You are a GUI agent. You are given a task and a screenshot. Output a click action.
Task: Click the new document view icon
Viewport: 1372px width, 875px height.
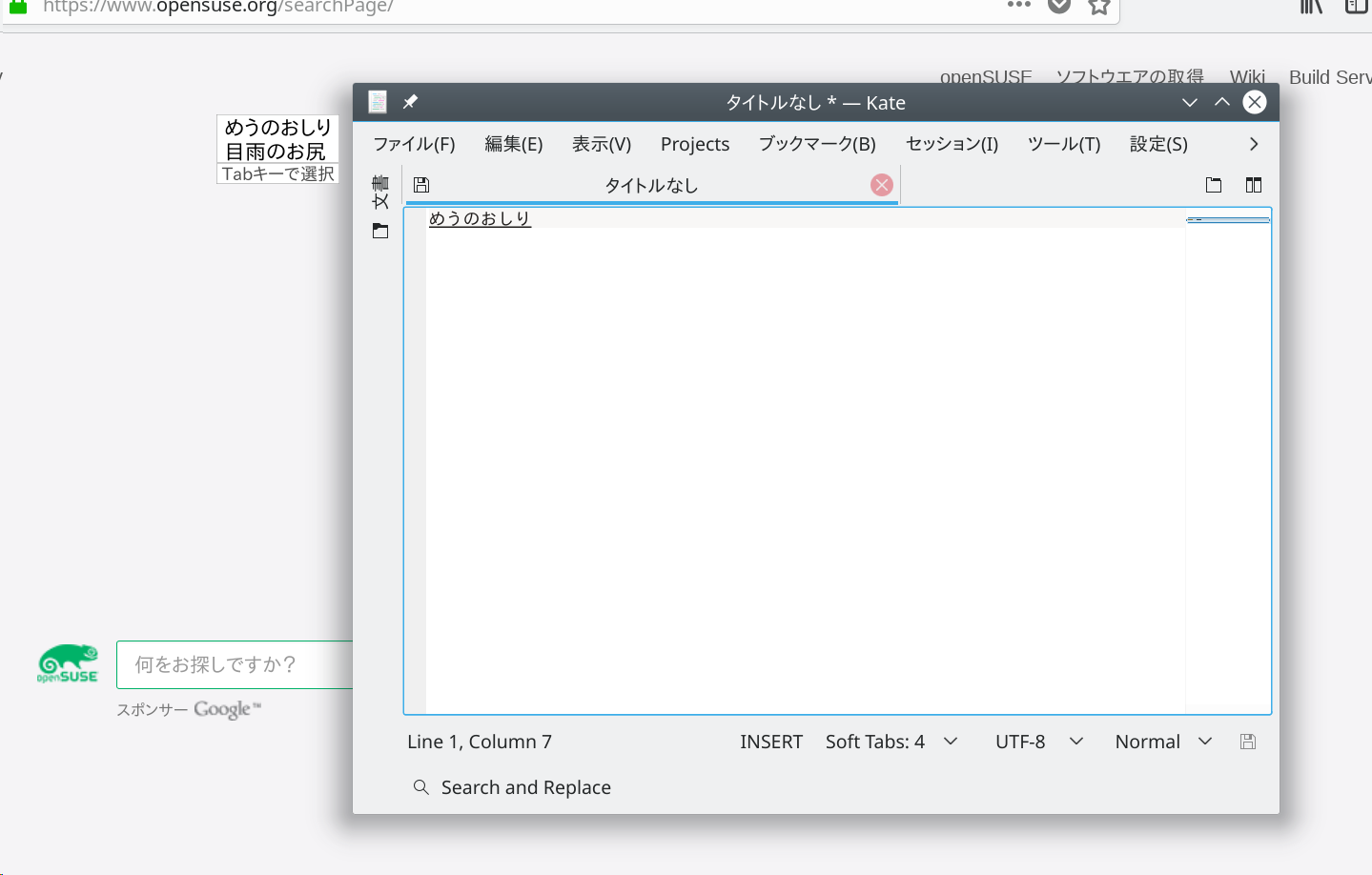coord(1214,185)
